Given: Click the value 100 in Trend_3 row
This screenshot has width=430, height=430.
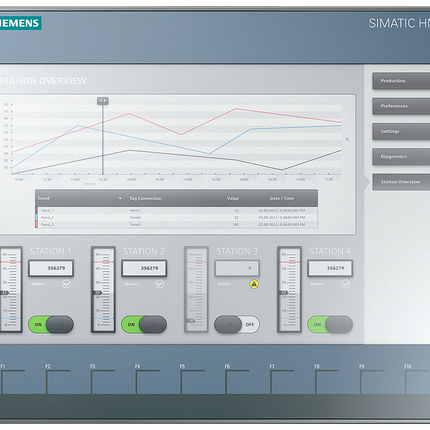Looking at the screenshot, I should [236, 225].
